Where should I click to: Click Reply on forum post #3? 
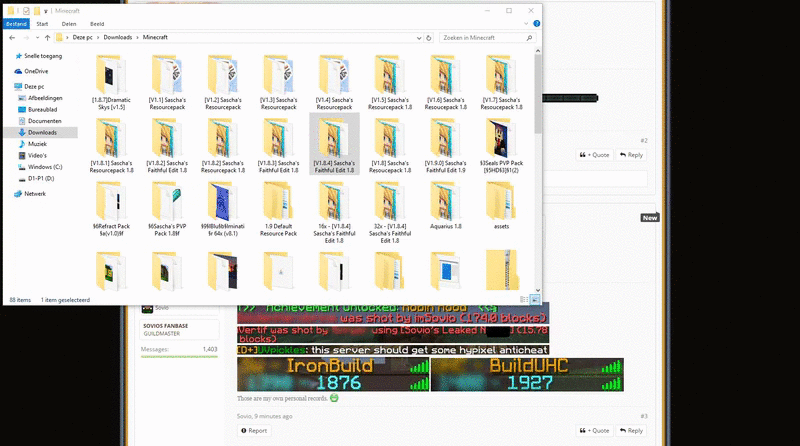point(631,431)
